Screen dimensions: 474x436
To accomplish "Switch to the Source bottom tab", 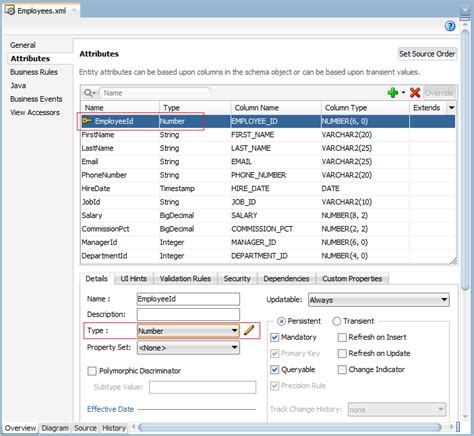I will (x=85, y=428).
